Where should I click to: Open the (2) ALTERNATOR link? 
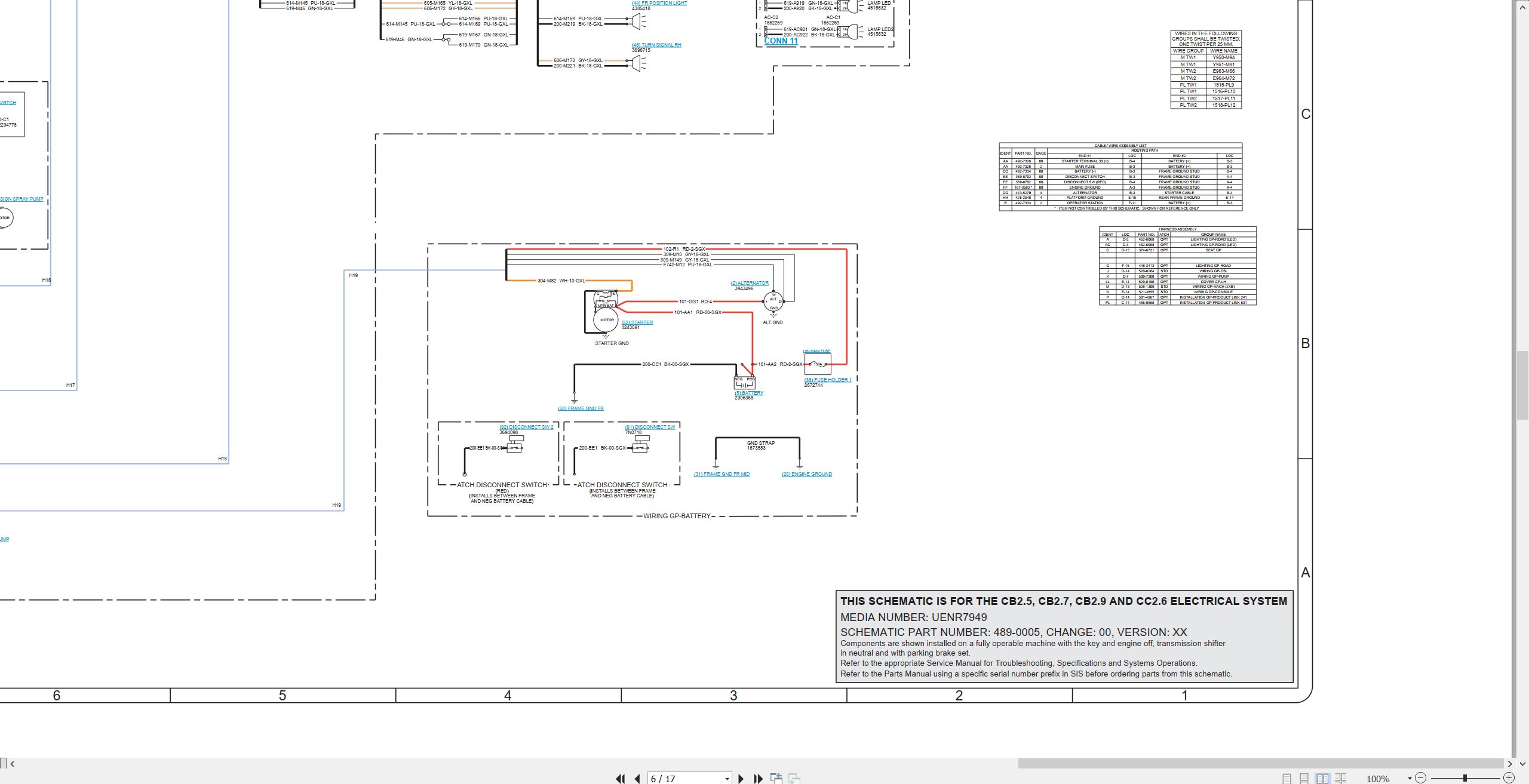(750, 283)
